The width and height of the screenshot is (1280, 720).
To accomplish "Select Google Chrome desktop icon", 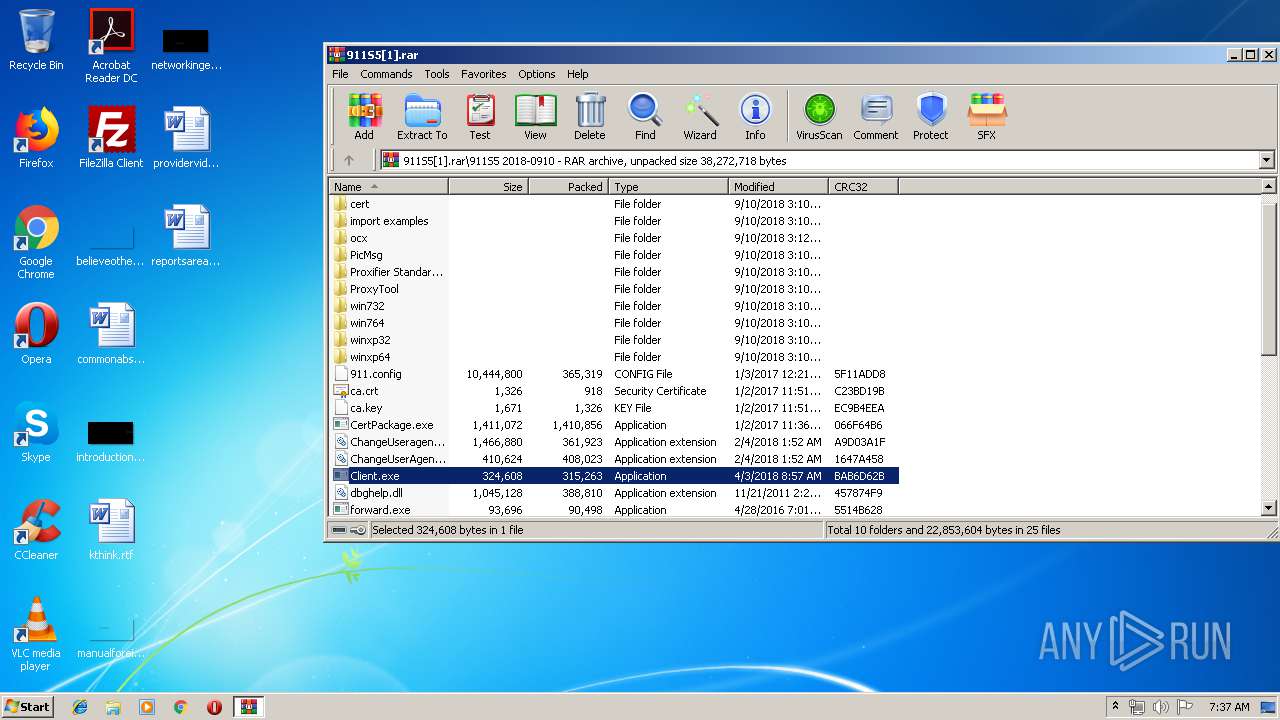I will [x=36, y=243].
